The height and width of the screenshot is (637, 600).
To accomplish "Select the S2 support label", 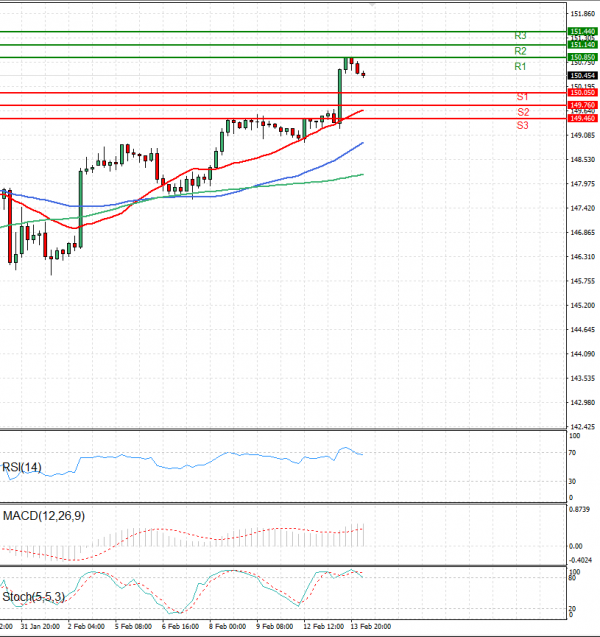I will click(523, 112).
